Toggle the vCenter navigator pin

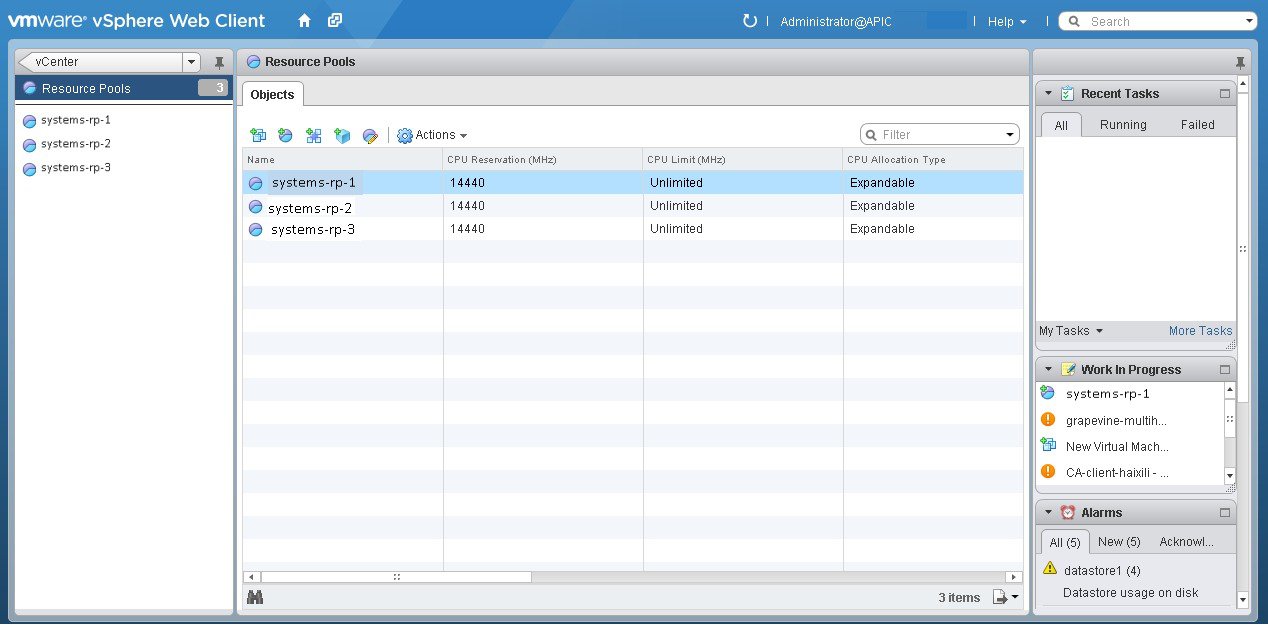pyautogui.click(x=219, y=61)
